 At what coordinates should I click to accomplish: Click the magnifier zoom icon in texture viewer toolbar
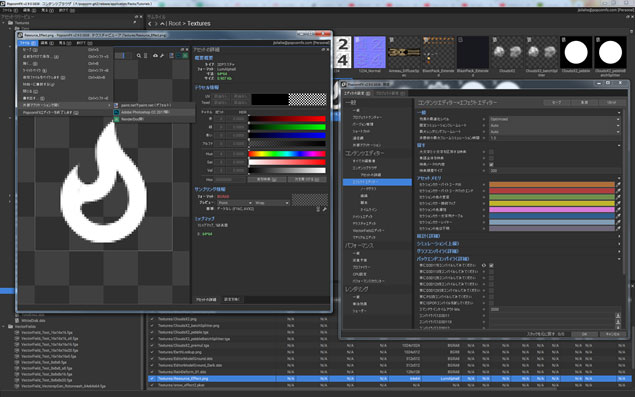[139, 55]
